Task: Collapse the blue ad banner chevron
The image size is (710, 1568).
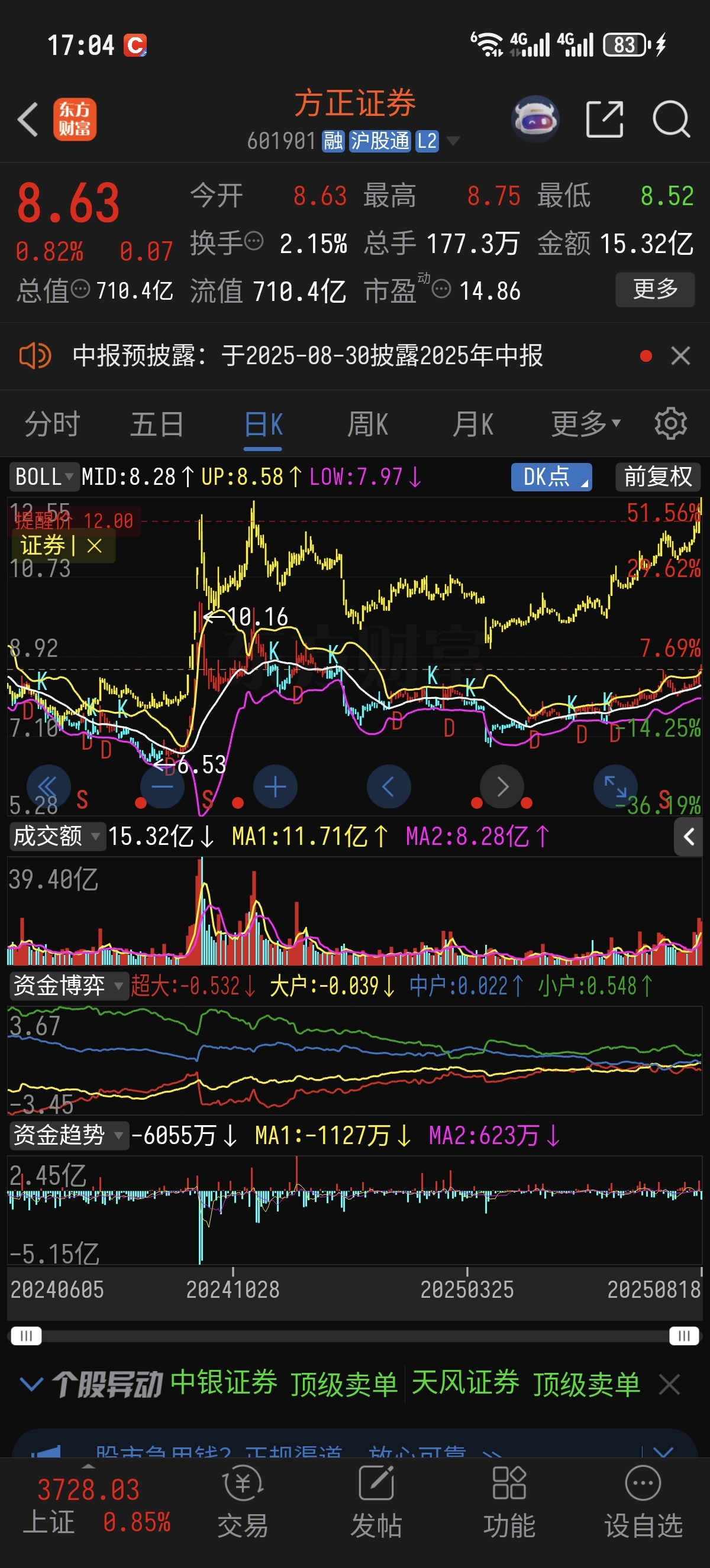Action: (x=663, y=1451)
